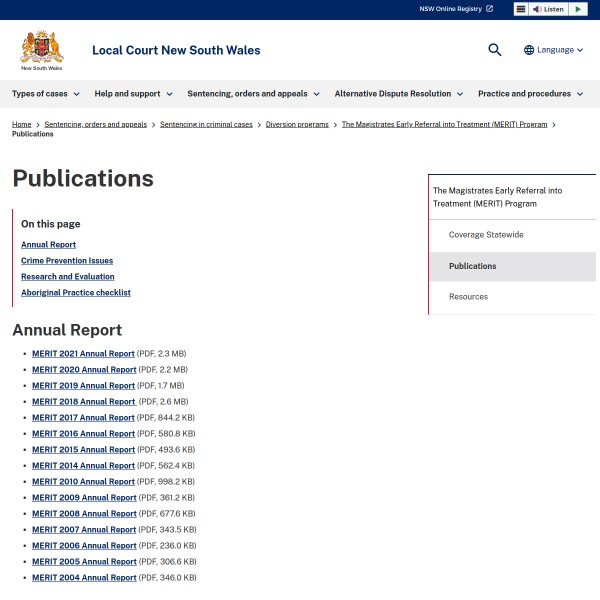Expand Sentencing, orders and appeals menu
The height and width of the screenshot is (600, 600).
click(253, 94)
